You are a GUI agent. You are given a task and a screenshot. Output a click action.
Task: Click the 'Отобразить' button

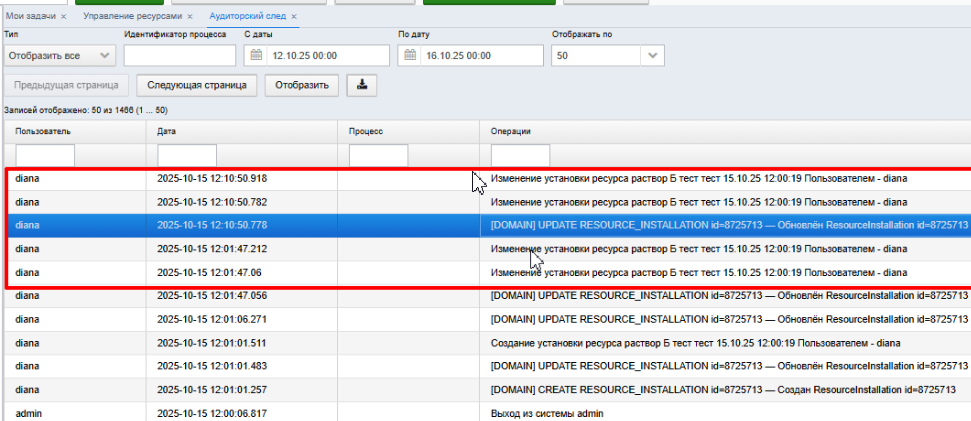(x=302, y=85)
